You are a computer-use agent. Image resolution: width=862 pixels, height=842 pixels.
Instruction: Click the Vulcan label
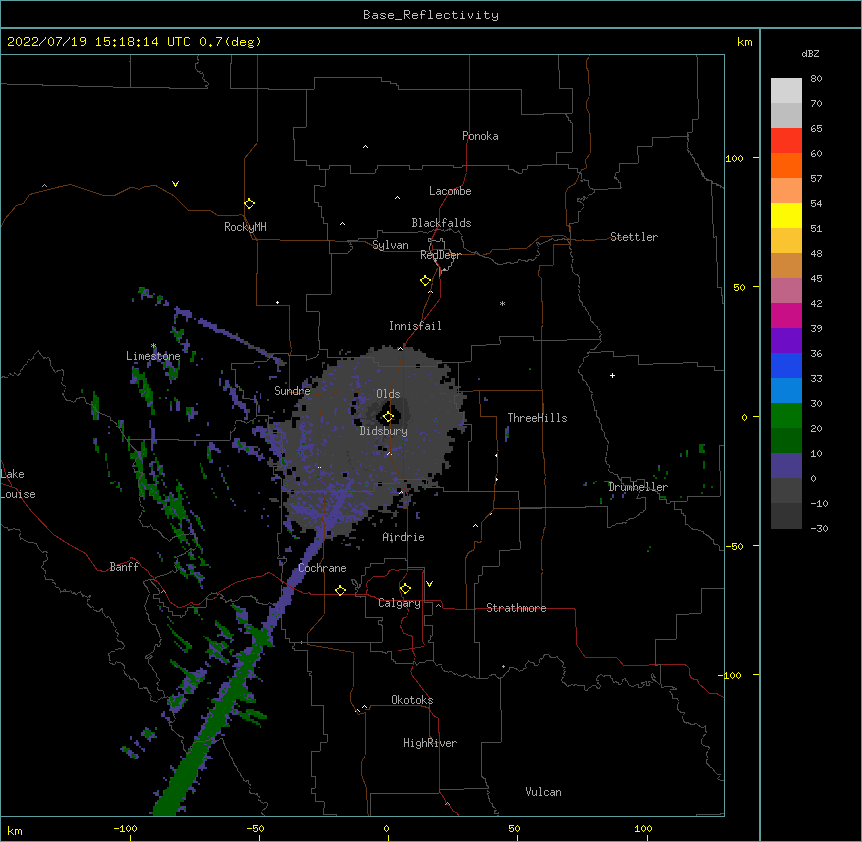coord(543,792)
